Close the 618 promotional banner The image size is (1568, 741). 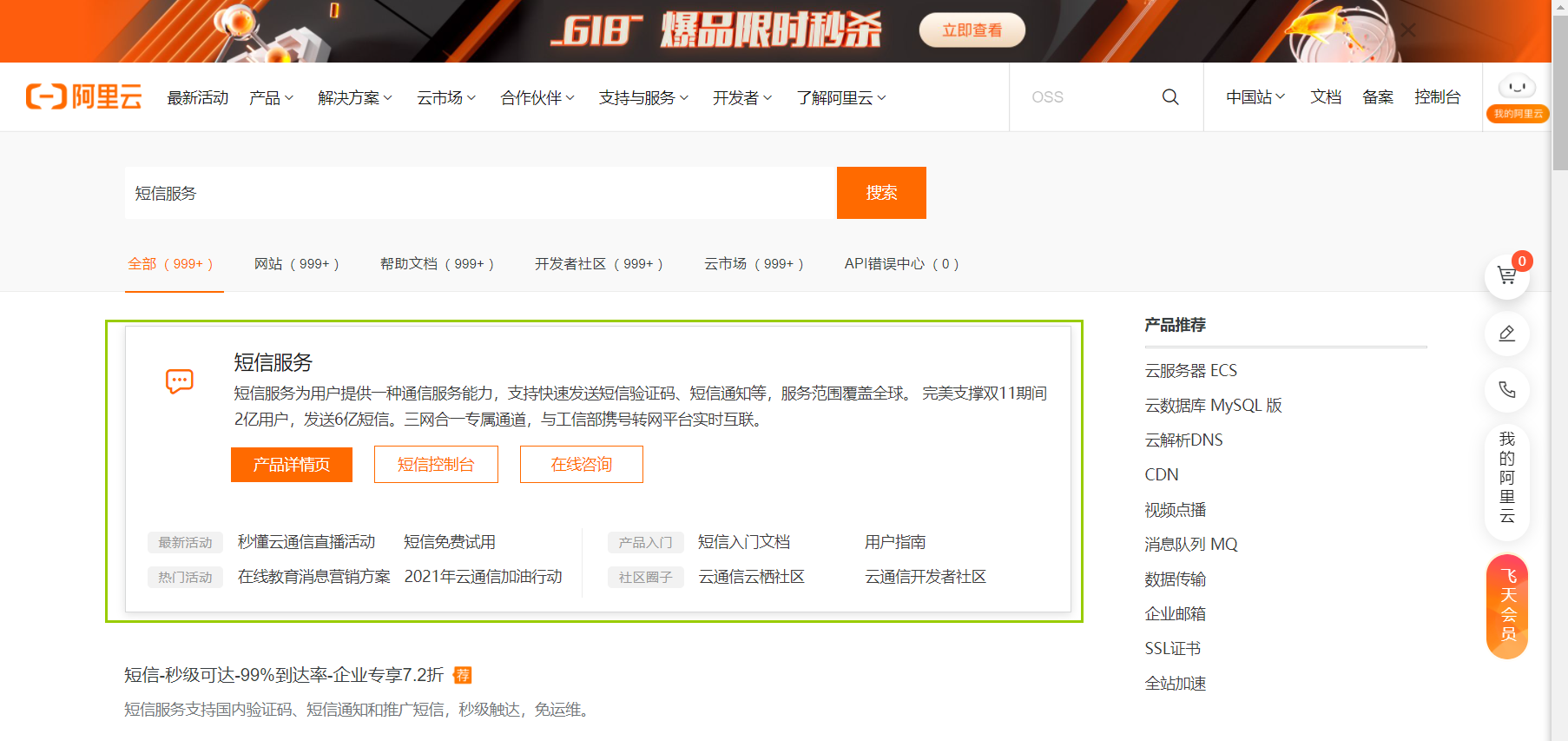1408,30
